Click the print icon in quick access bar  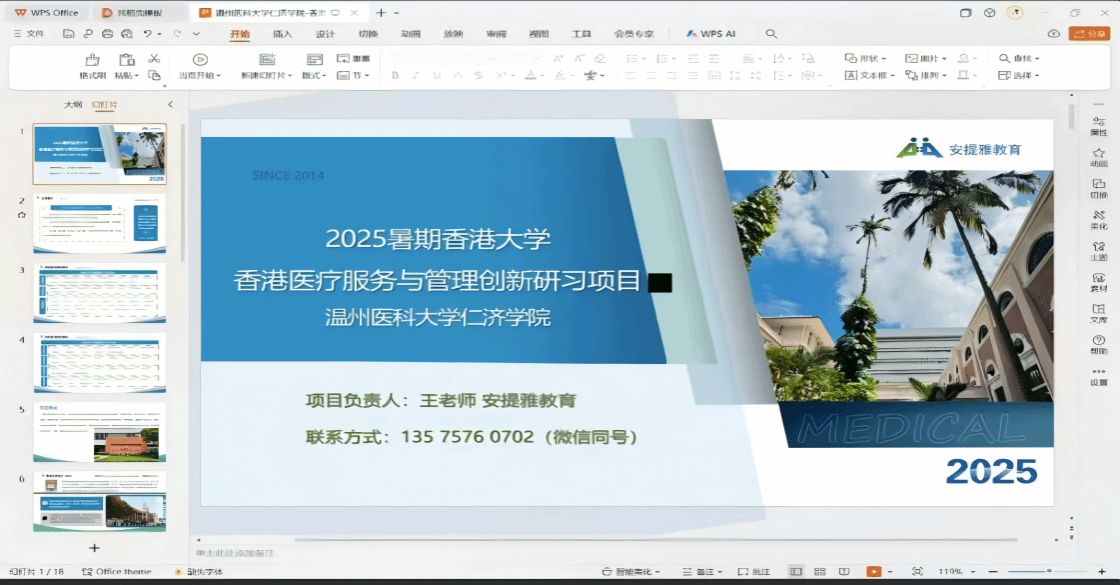pyautogui.click(x=107, y=33)
